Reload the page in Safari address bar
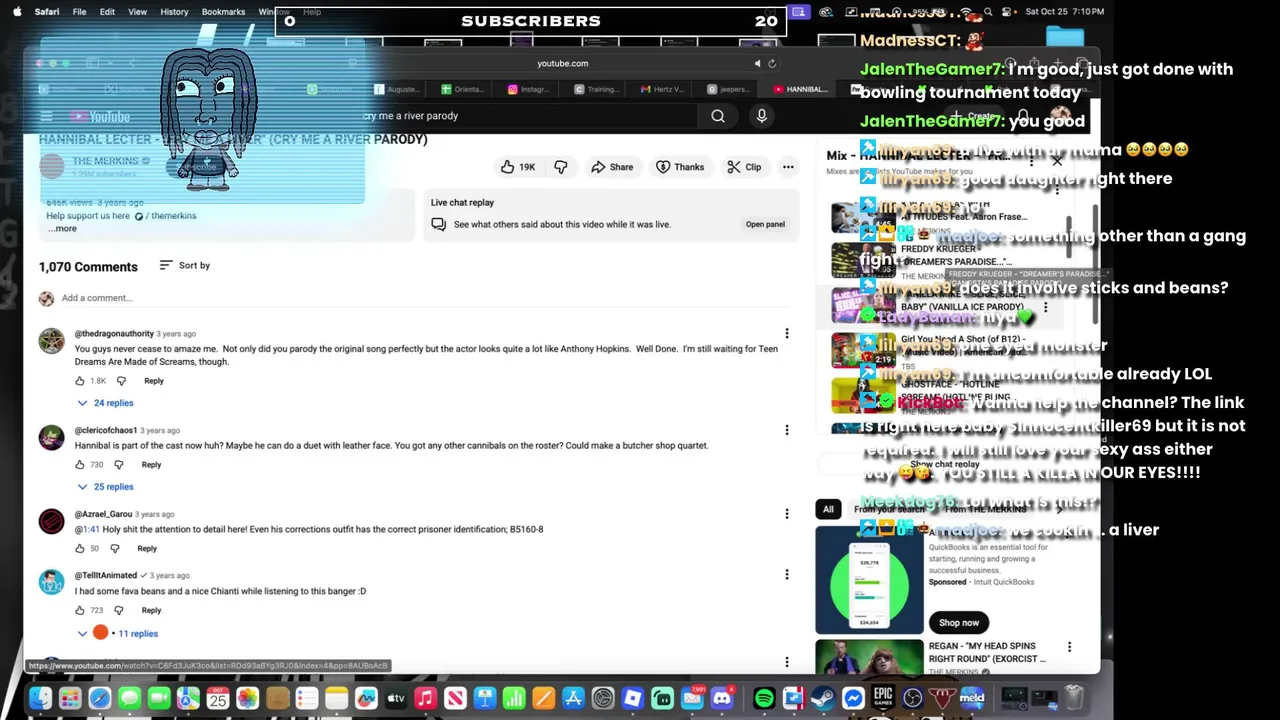This screenshot has width=1280, height=720. tap(772, 63)
